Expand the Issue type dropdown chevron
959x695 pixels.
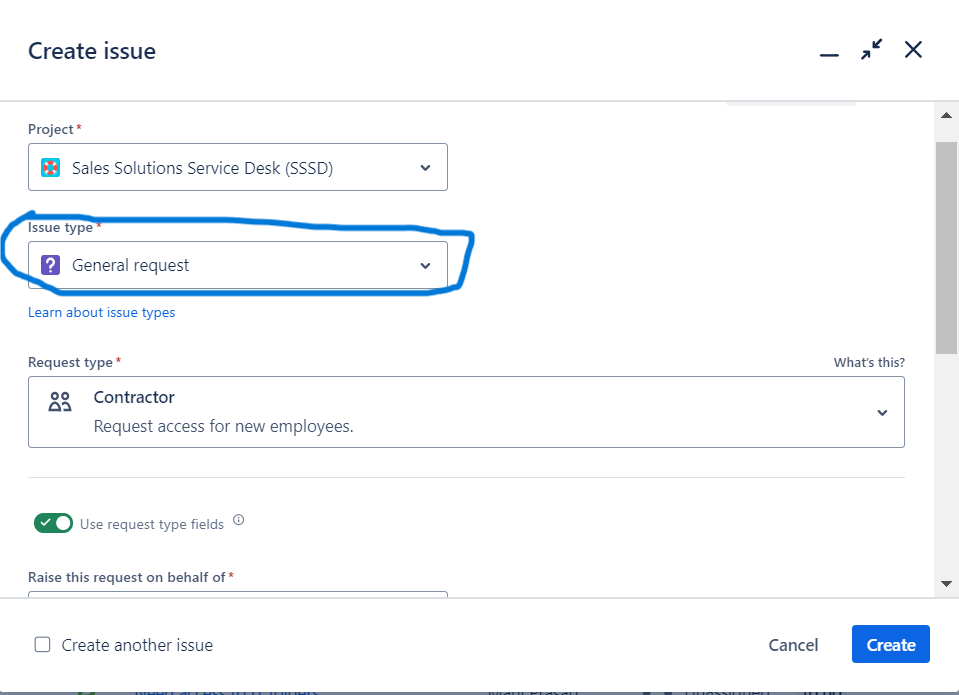tap(425, 265)
